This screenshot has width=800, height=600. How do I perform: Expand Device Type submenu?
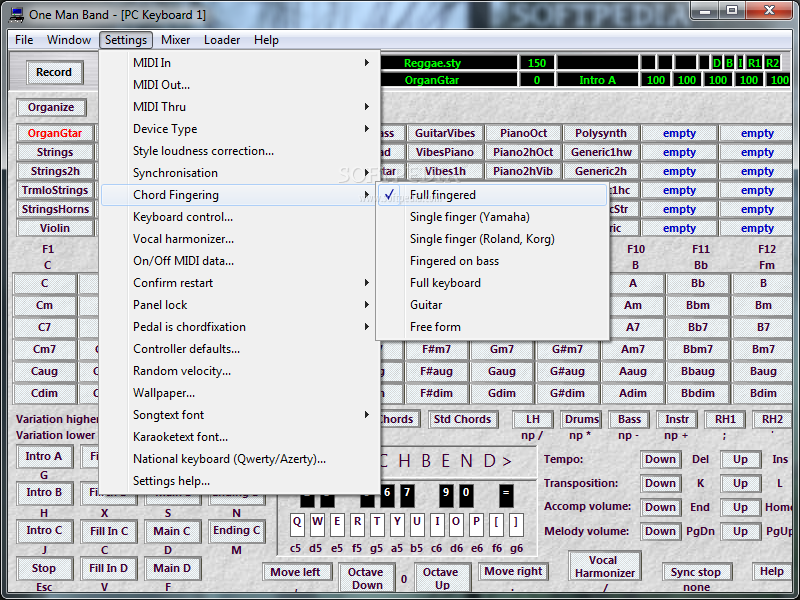240,129
